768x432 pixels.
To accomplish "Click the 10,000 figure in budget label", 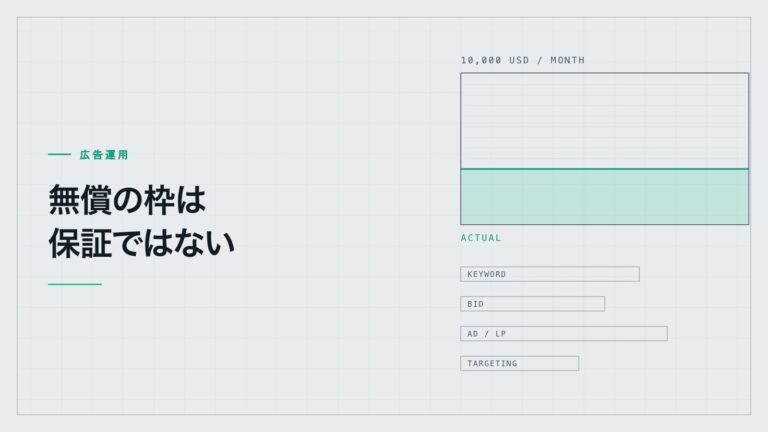I will 481,60.
